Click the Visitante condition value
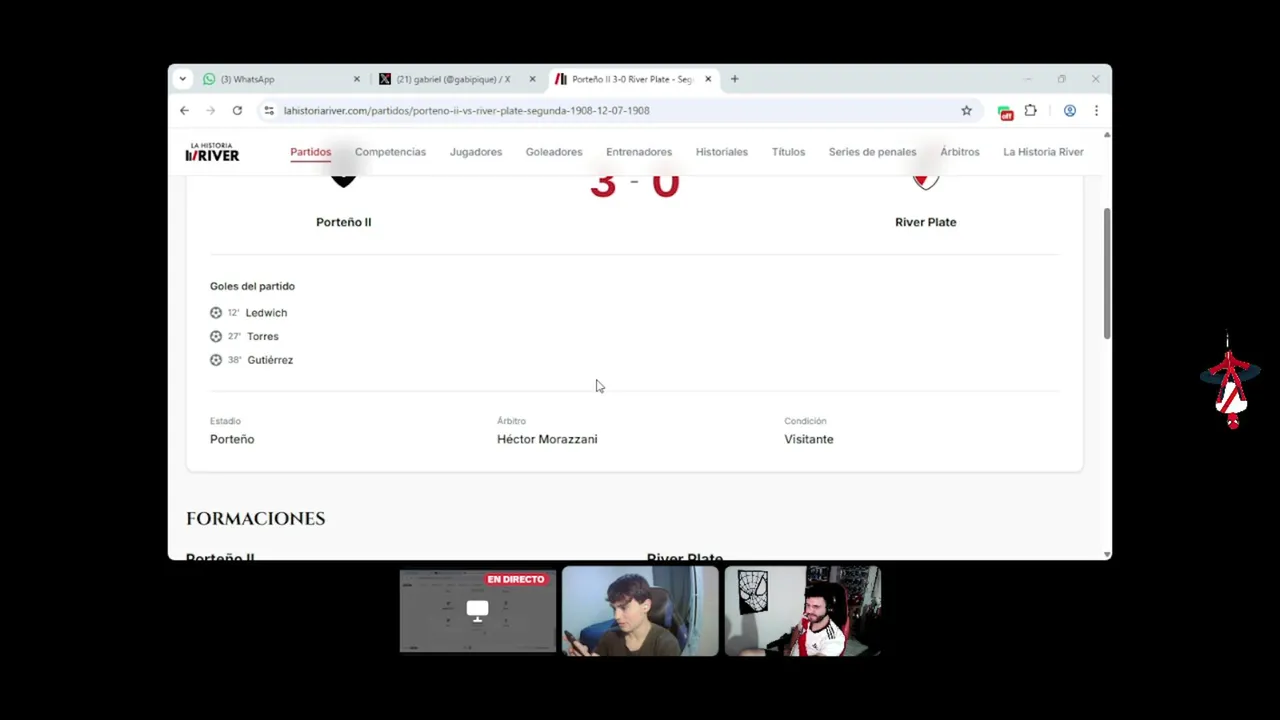Screen dimensions: 1280x720 click(808, 439)
